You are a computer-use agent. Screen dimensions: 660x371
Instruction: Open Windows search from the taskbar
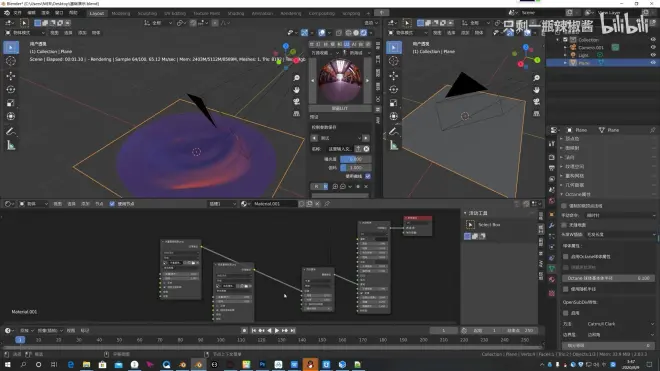pos(23,364)
